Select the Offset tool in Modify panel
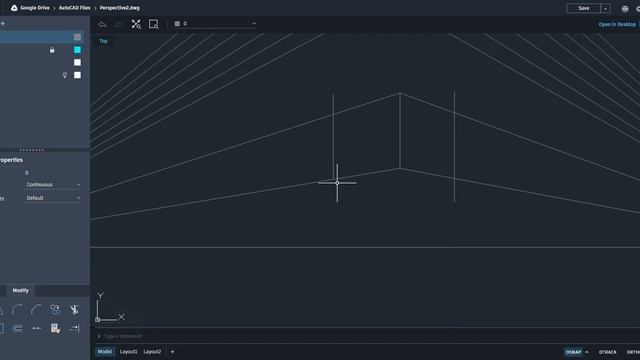The width and height of the screenshot is (640, 360). click(18, 328)
